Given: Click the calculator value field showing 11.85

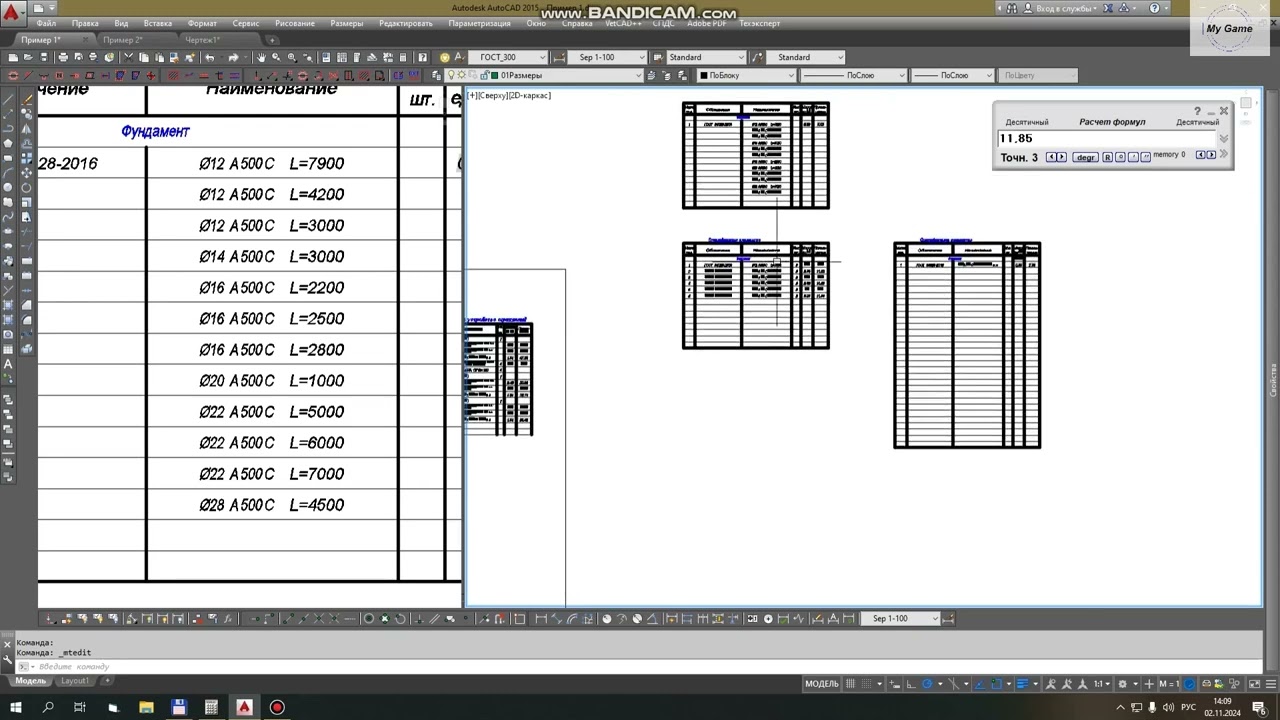Looking at the screenshot, I should (1107, 139).
